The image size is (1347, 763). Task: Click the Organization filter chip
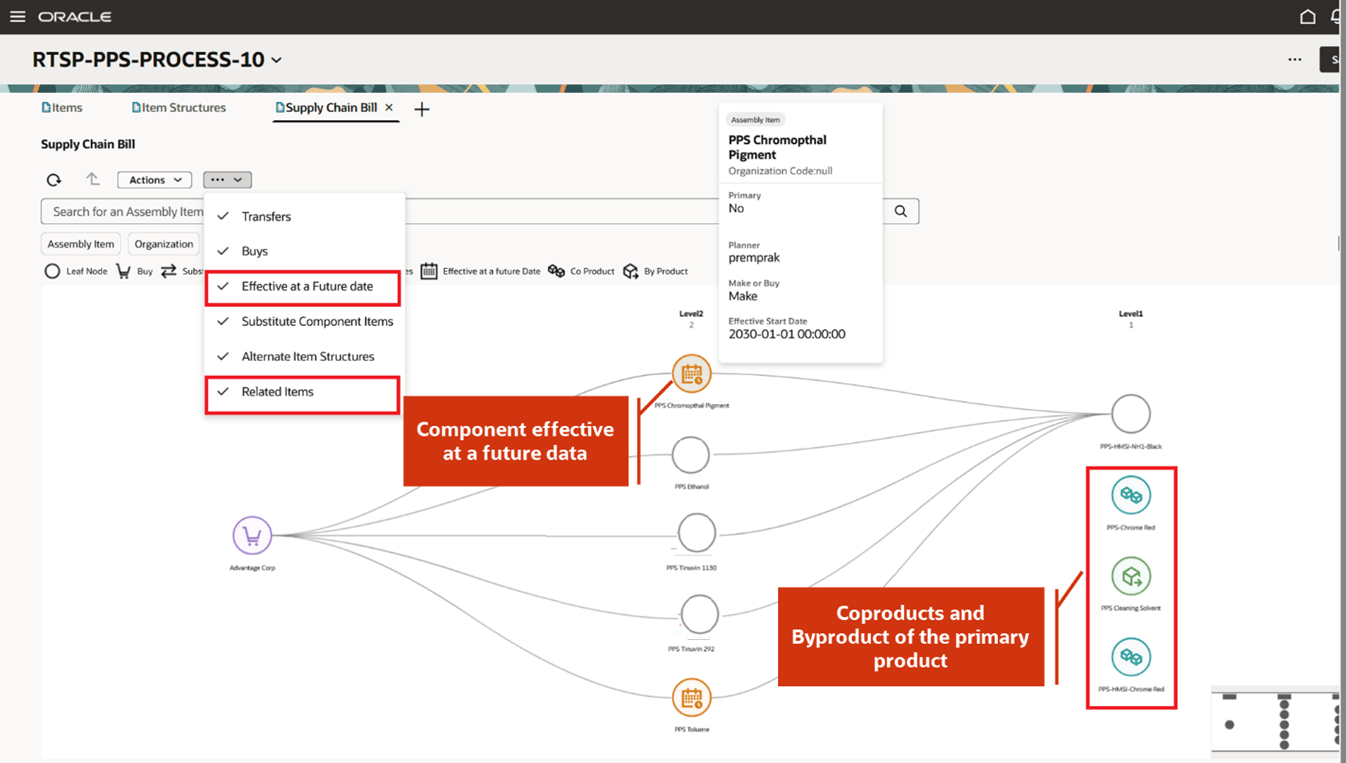164,244
